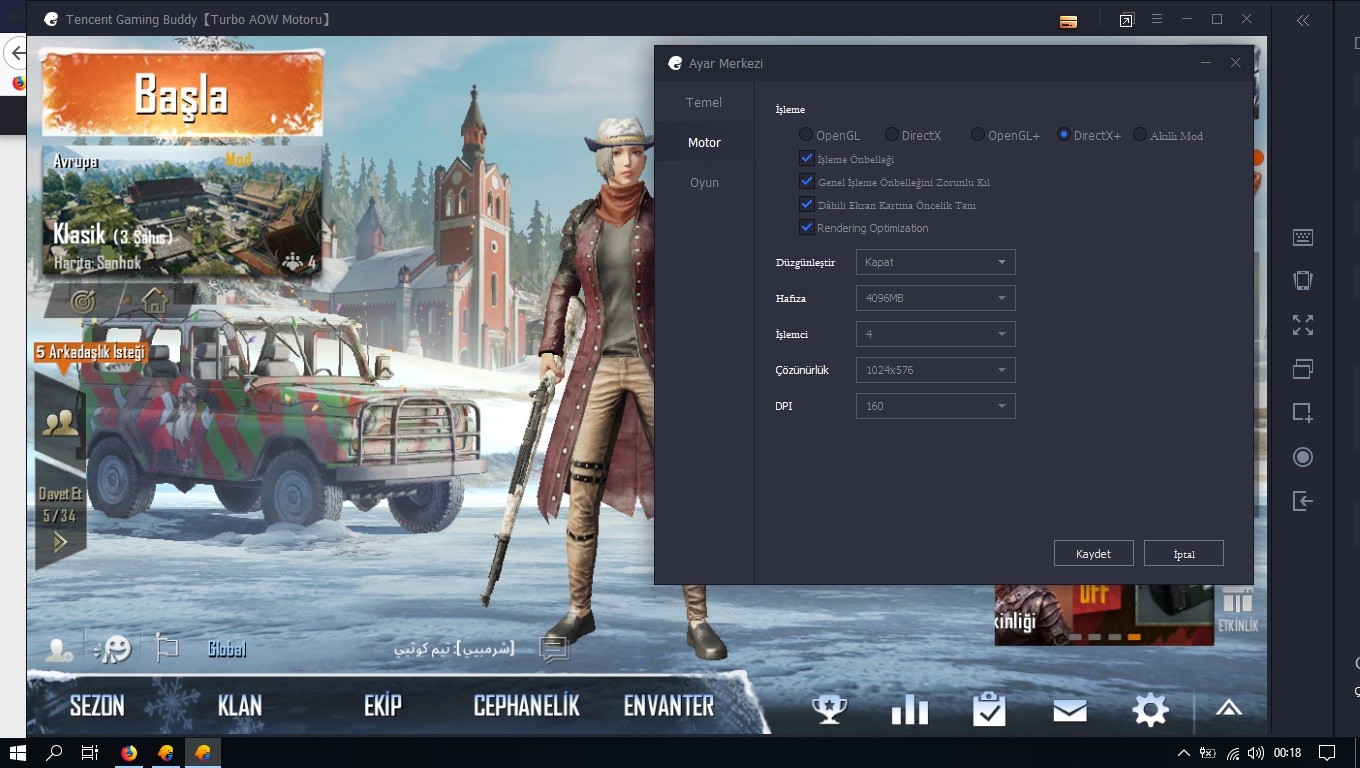This screenshot has height=768, width=1360.
Task: Open the Düzgünleştir dropdown
Action: tap(935, 262)
